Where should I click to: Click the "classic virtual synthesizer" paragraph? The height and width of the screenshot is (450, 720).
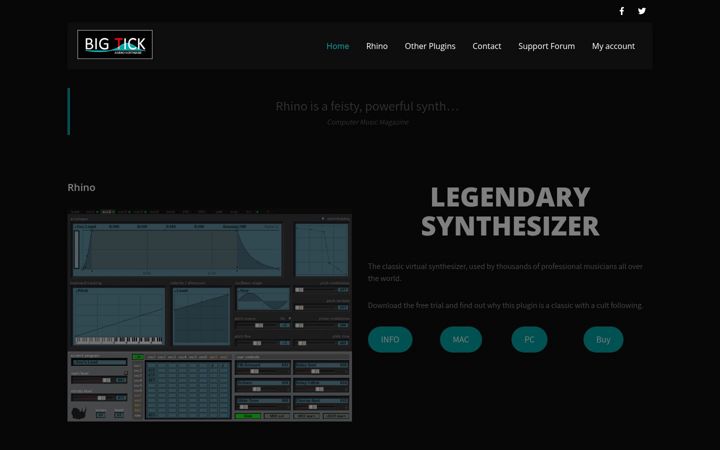coord(505,272)
